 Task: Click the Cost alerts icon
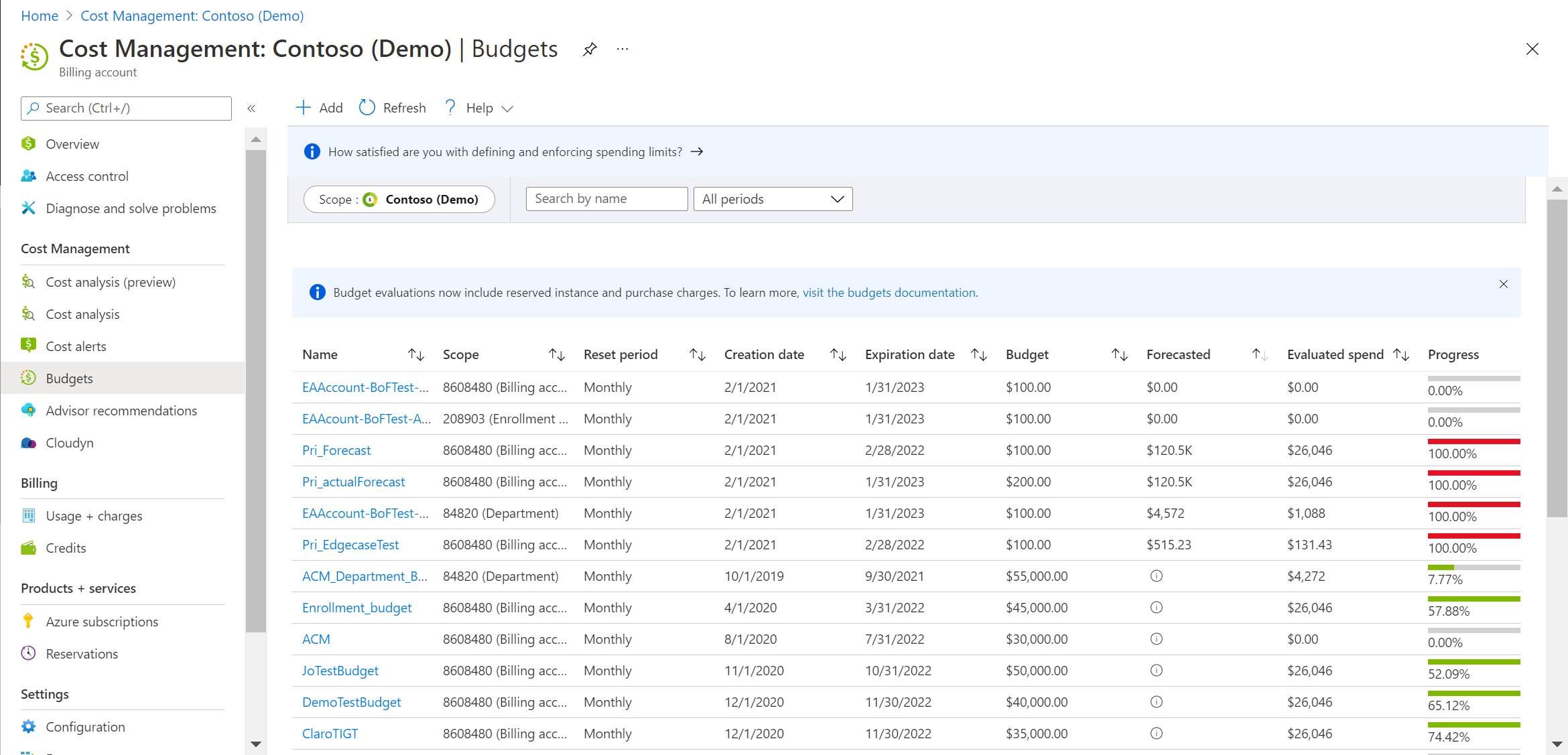pos(28,346)
